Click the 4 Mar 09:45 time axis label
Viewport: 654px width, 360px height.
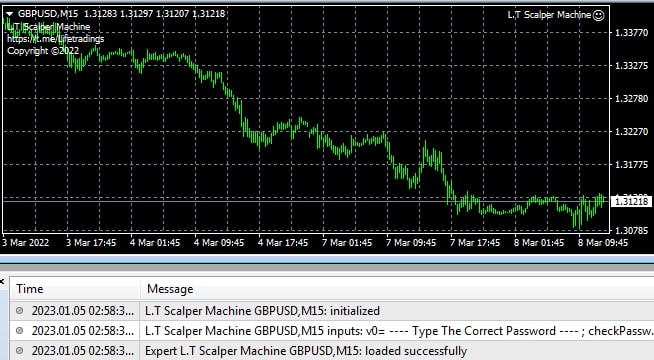click(219, 242)
